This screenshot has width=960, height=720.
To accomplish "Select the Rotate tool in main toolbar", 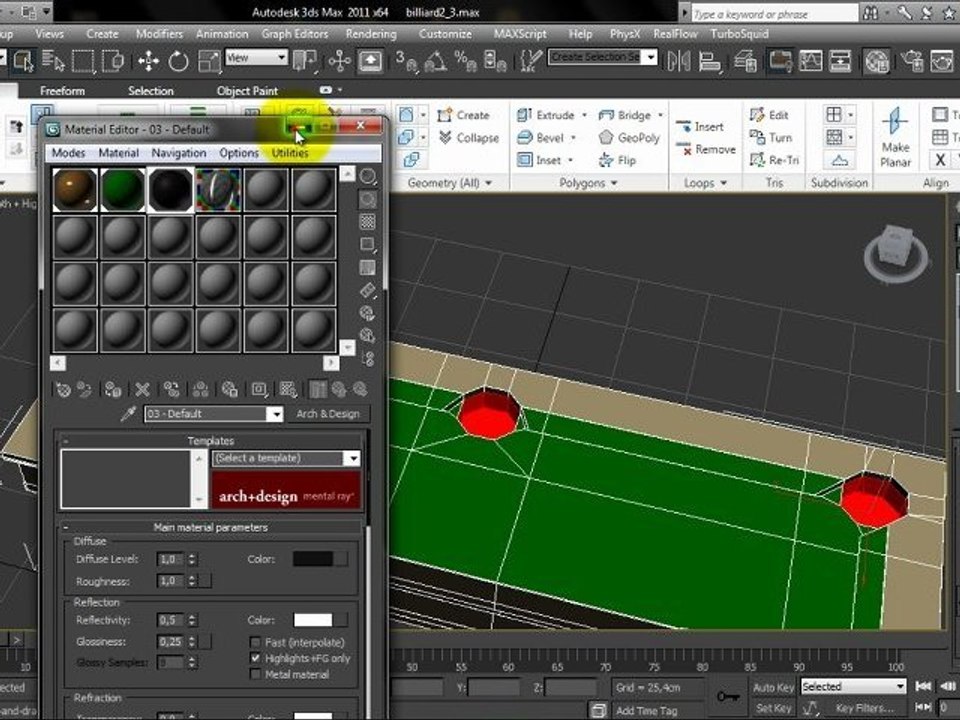I will click(178, 61).
